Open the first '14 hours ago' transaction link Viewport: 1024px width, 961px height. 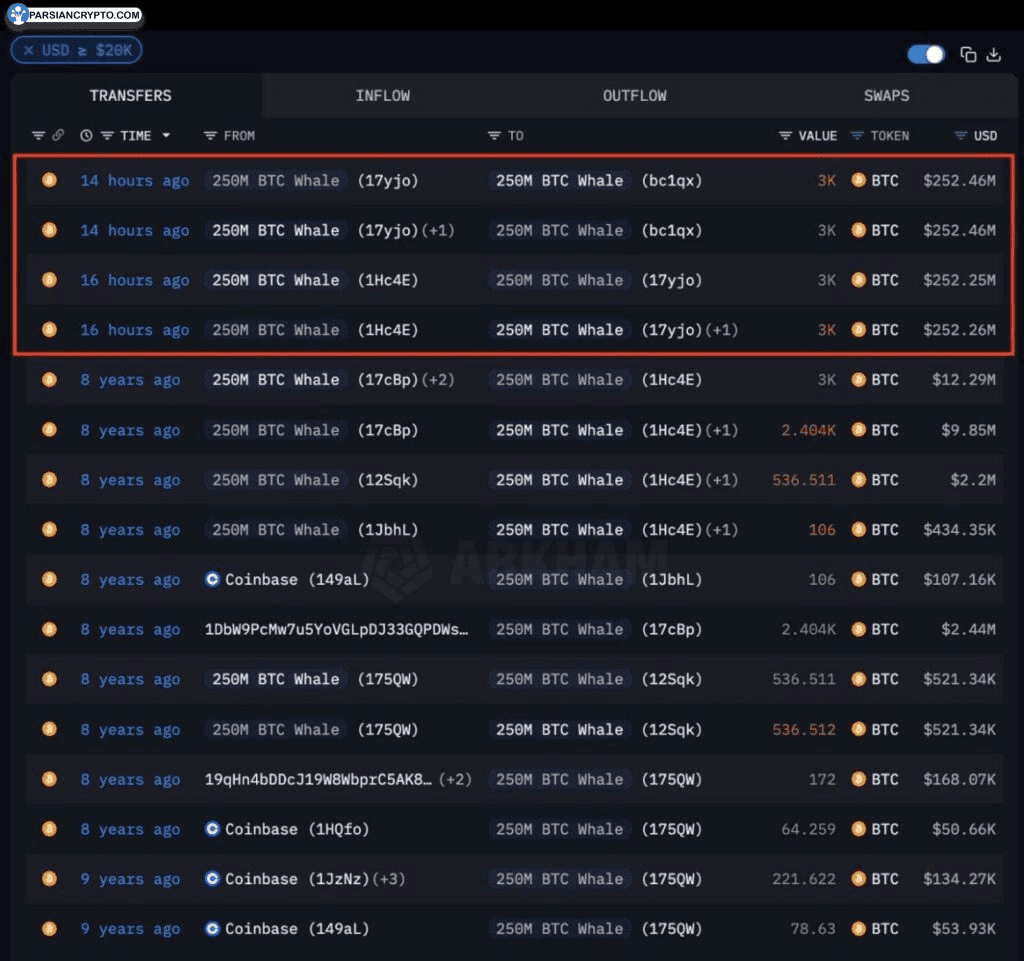tap(134, 181)
